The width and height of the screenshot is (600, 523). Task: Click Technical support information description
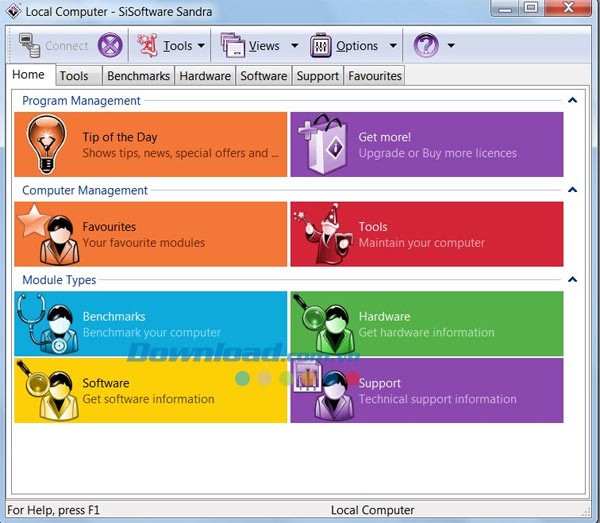tap(437, 399)
